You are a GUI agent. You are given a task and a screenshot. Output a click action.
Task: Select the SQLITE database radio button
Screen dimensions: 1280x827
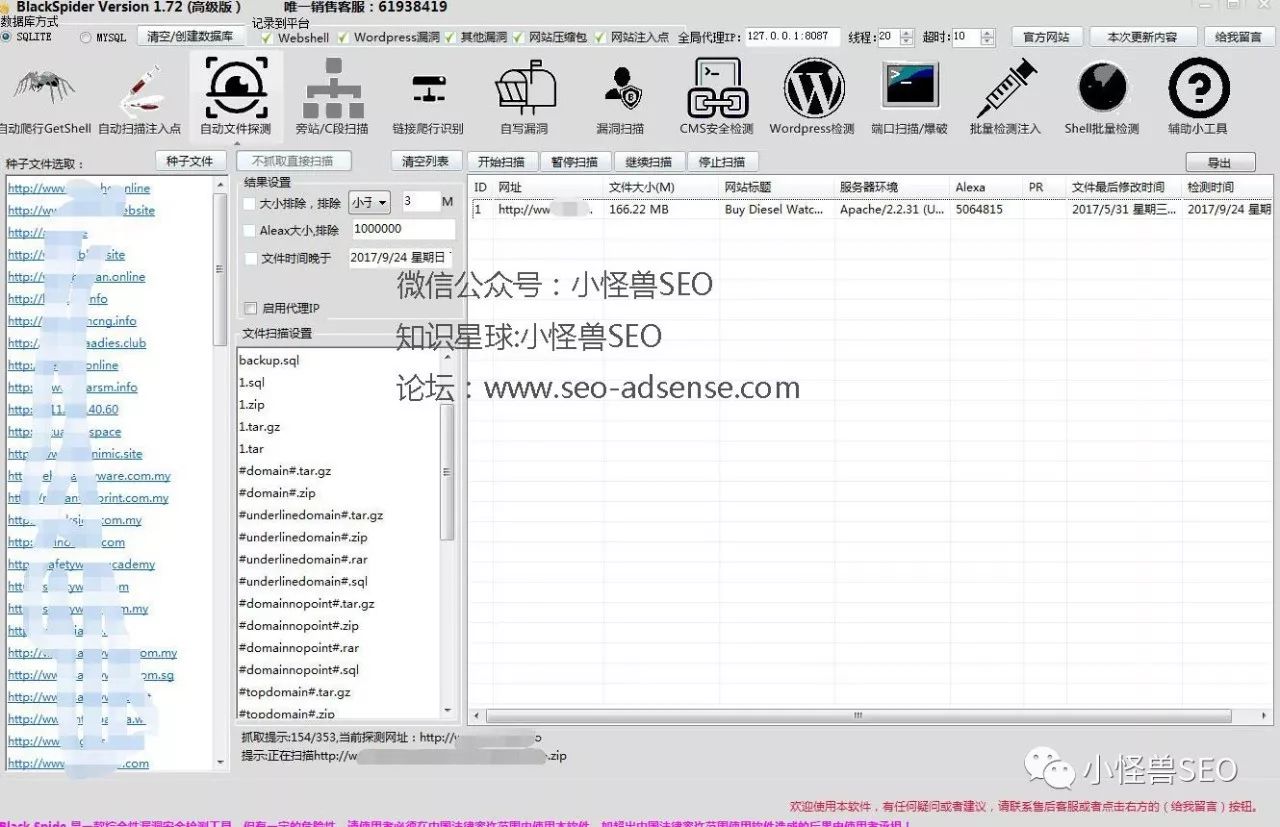tap(7, 37)
